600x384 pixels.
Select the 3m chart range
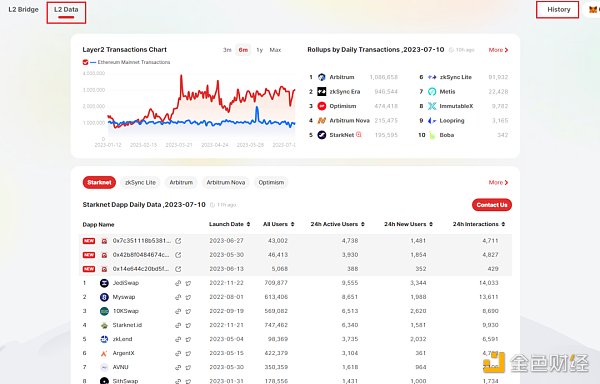[227, 50]
